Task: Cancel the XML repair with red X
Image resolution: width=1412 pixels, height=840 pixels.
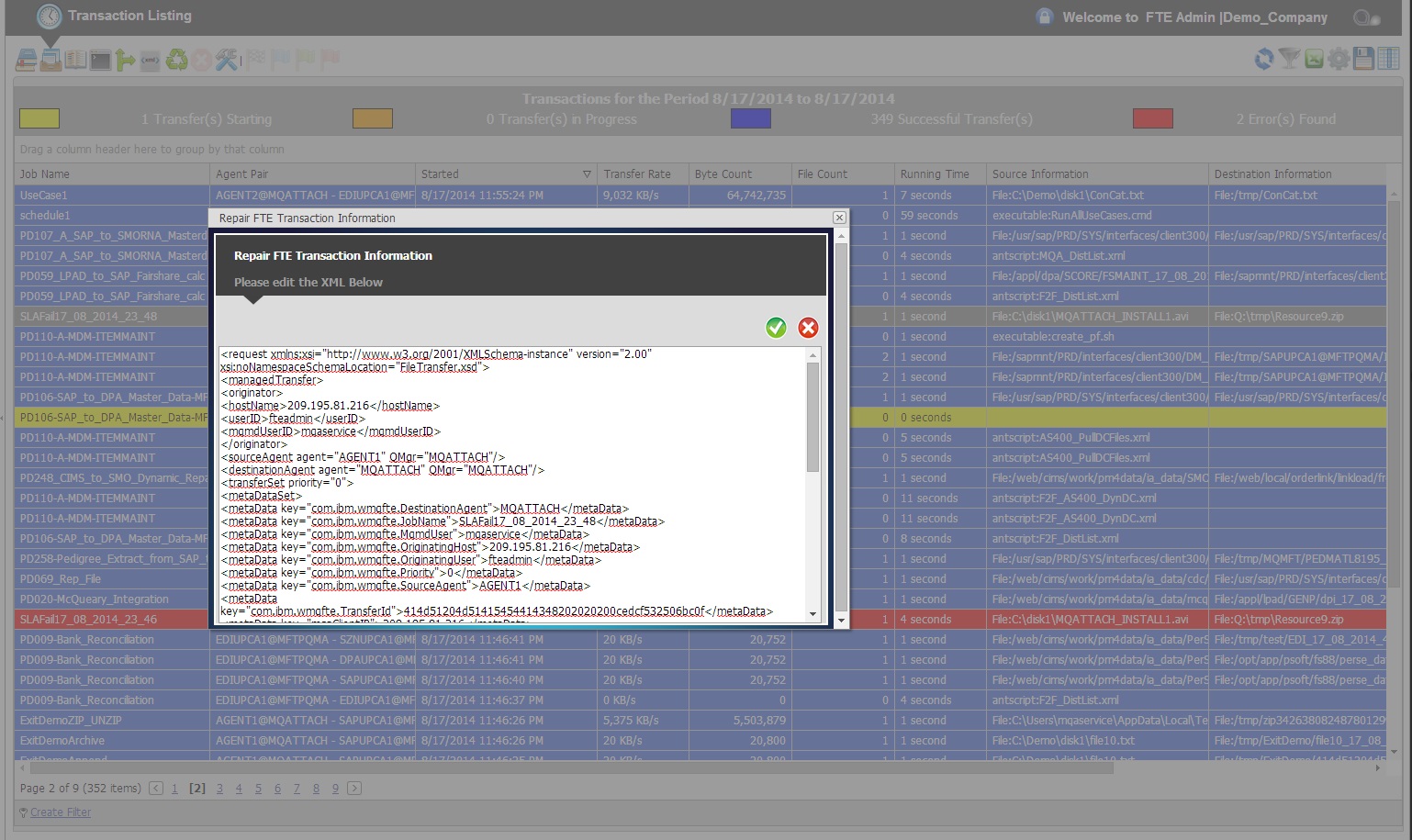Action: (808, 328)
